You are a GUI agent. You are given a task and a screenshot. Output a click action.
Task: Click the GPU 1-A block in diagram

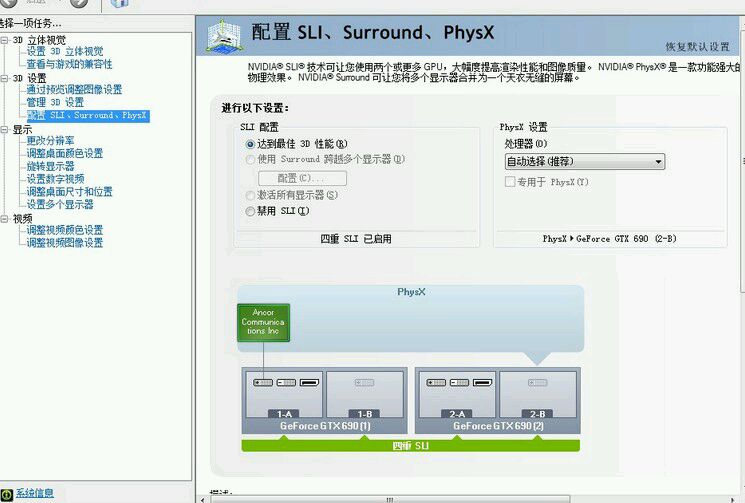[x=284, y=394]
